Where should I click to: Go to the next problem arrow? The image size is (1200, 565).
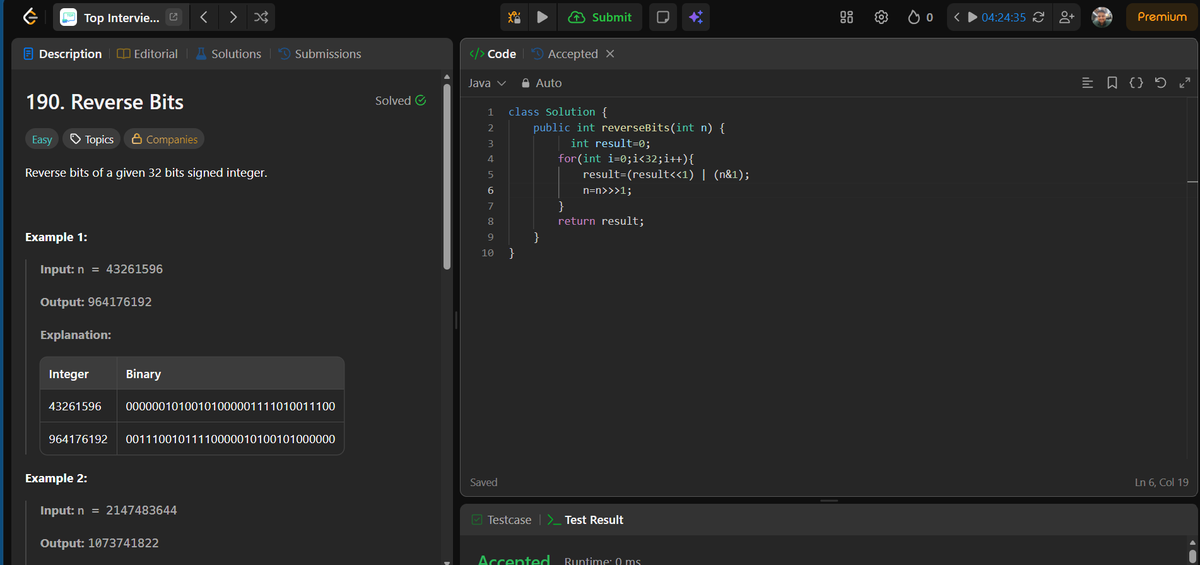pos(233,17)
